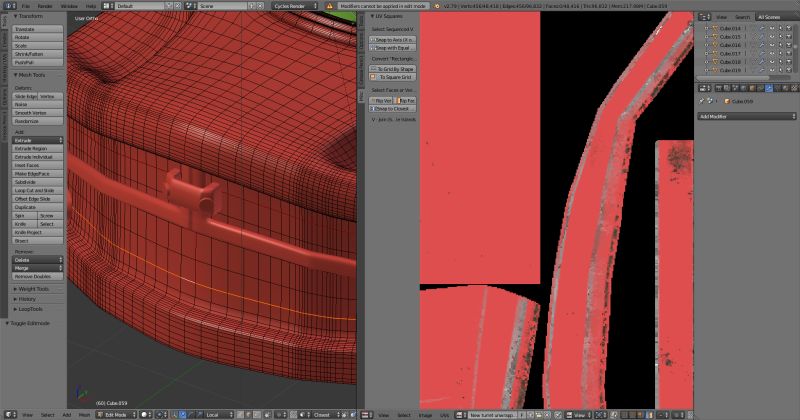
Task: Toggle selectability cursor for Cube.015
Action: pos(781,37)
